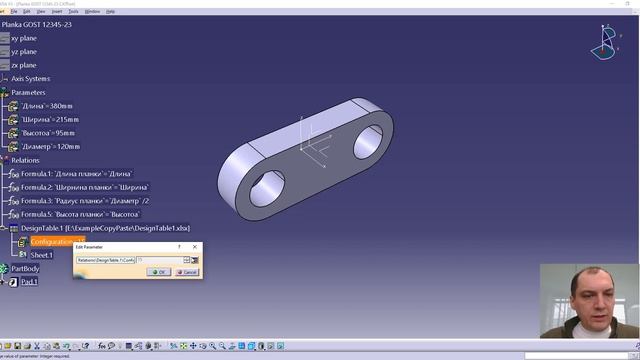Click Cancel in Edit Parameter dialog
This screenshot has height=360, width=640.
pos(187,272)
